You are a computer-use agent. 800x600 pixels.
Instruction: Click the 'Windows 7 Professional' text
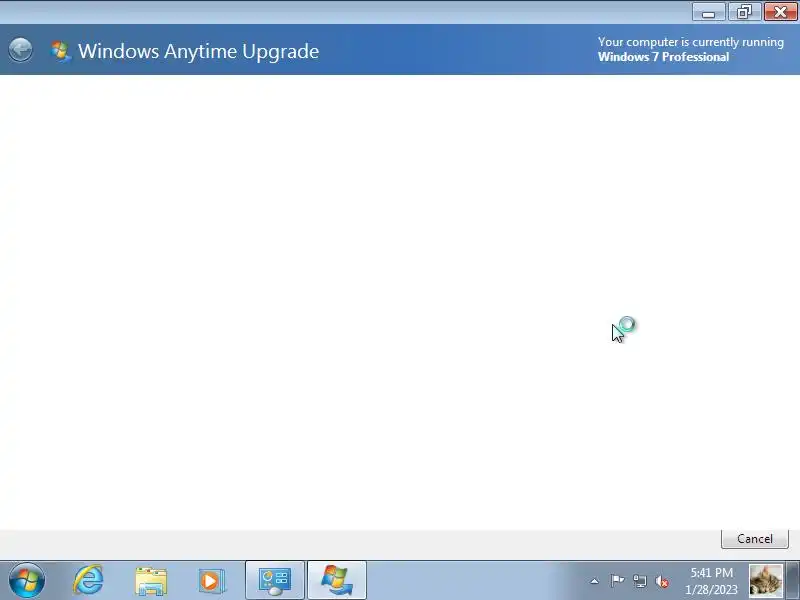pyautogui.click(x=663, y=57)
